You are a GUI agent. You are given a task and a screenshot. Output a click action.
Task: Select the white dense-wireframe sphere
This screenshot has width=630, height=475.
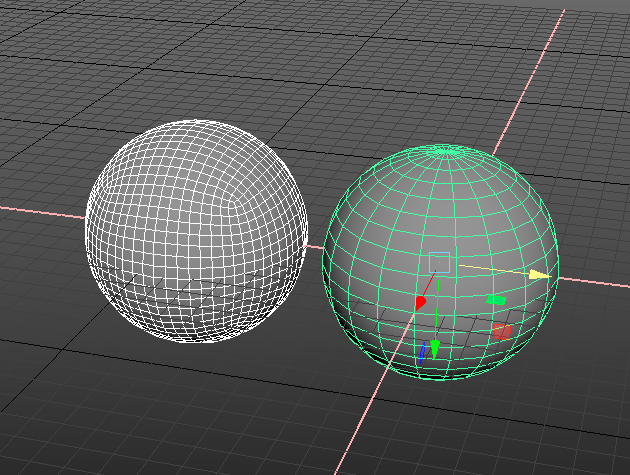197,231
